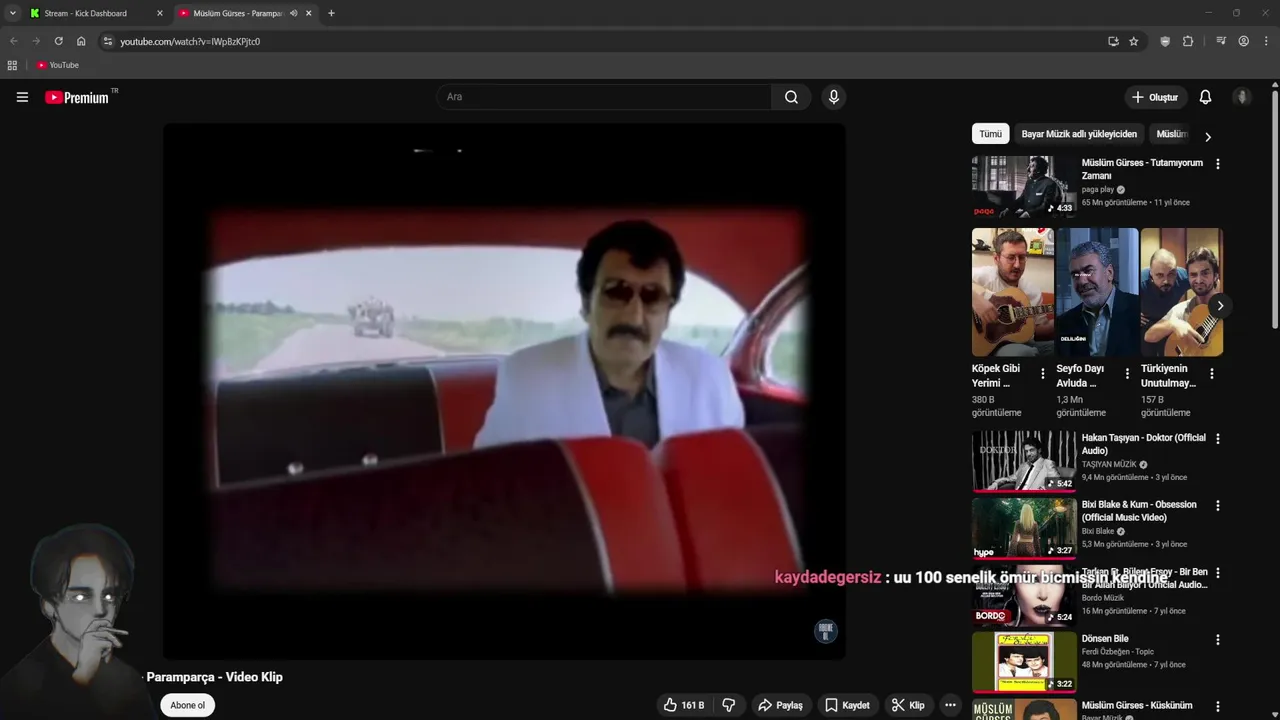Image resolution: width=1280 pixels, height=720 pixels.
Task: Open the YouTube bookmark
Action: pyautogui.click(x=57, y=65)
